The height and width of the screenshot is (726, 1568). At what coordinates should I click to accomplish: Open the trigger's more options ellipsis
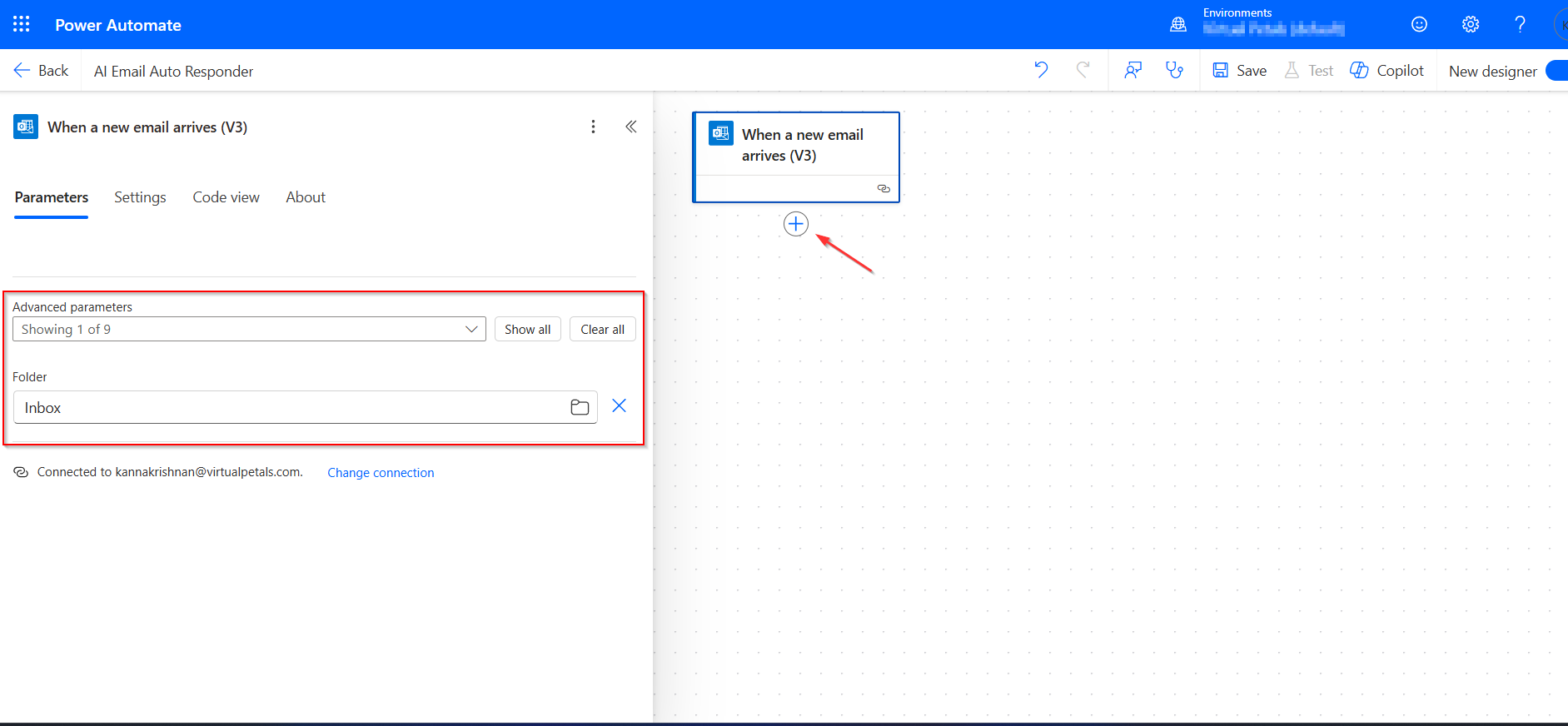593,127
